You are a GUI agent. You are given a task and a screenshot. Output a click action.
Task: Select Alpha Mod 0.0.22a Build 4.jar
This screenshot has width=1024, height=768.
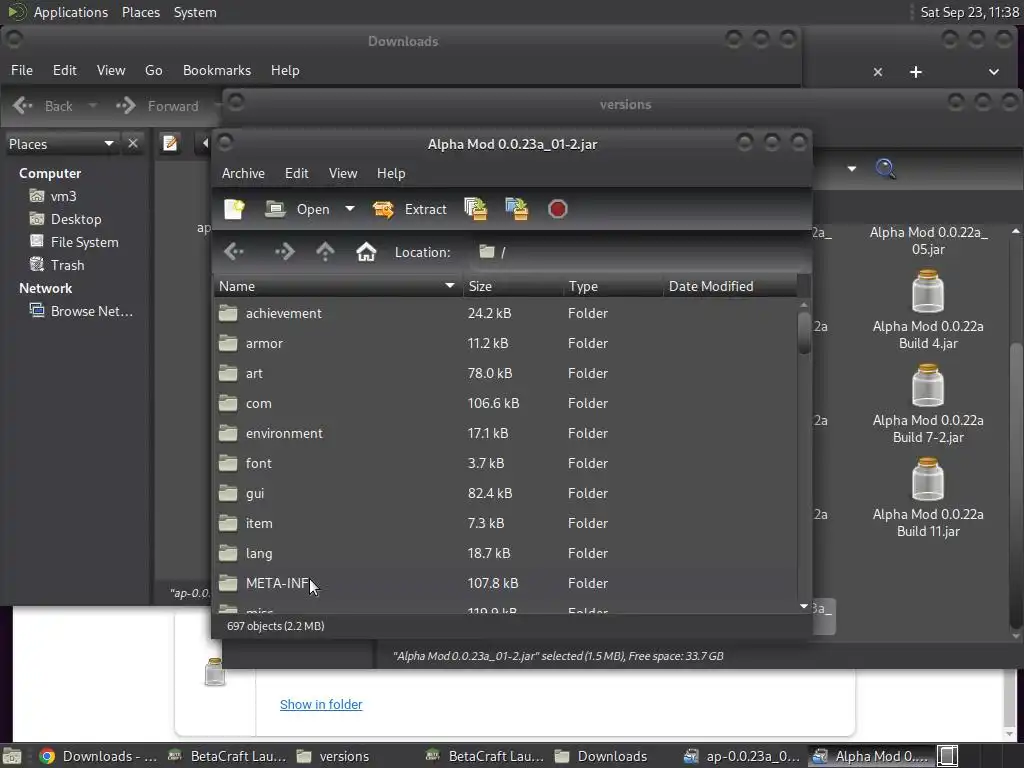928,310
